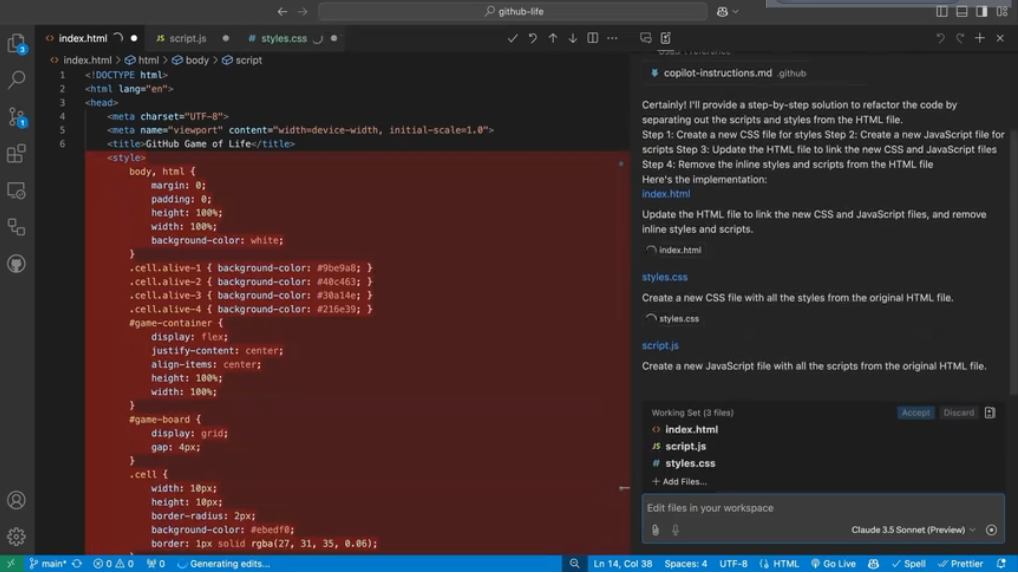Open the Manage settings gear
Viewport: 1018px width, 573px height.
click(16, 537)
